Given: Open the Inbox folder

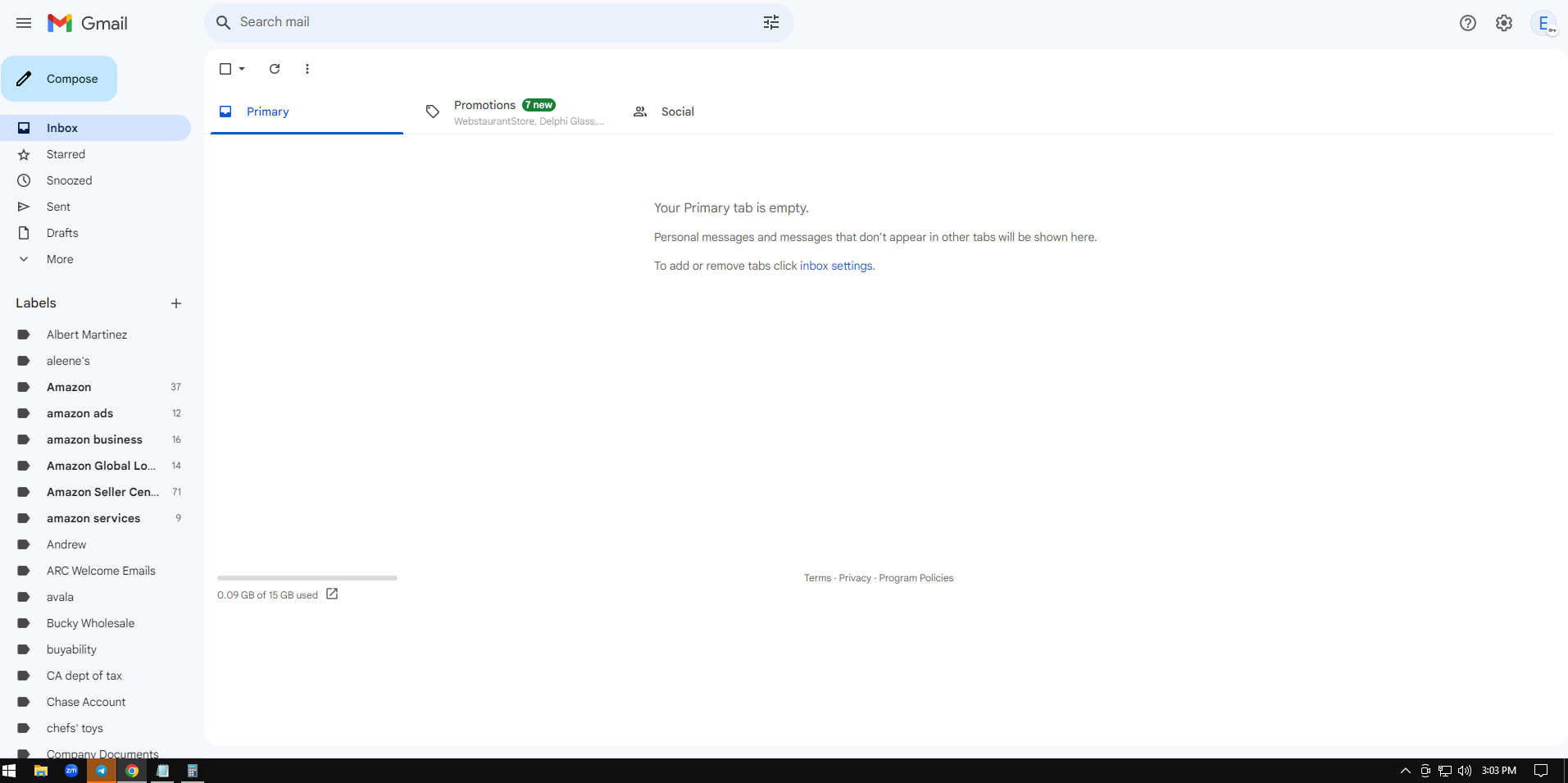Looking at the screenshot, I should (95, 128).
